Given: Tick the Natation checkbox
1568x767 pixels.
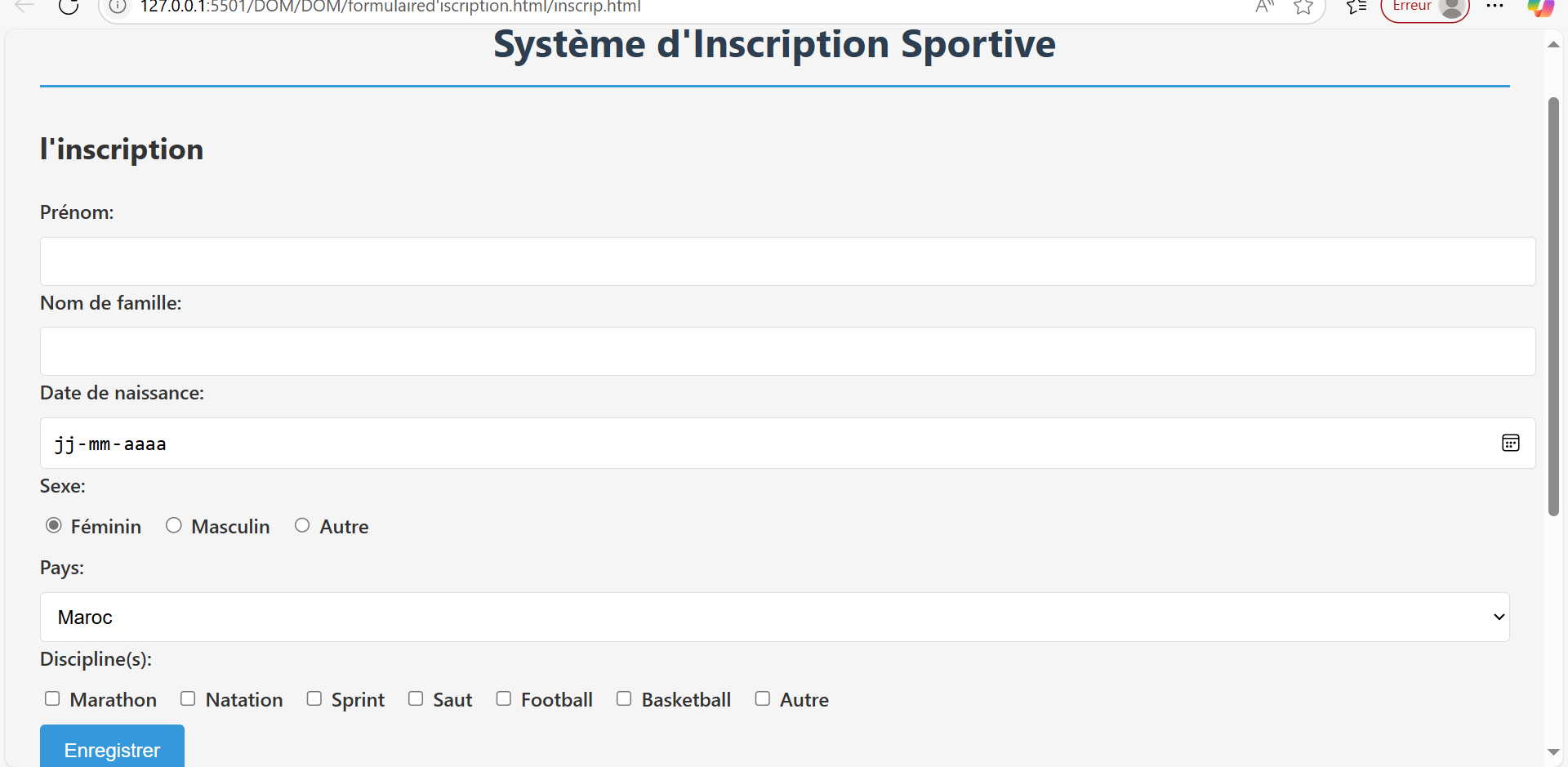Looking at the screenshot, I should tap(188, 698).
